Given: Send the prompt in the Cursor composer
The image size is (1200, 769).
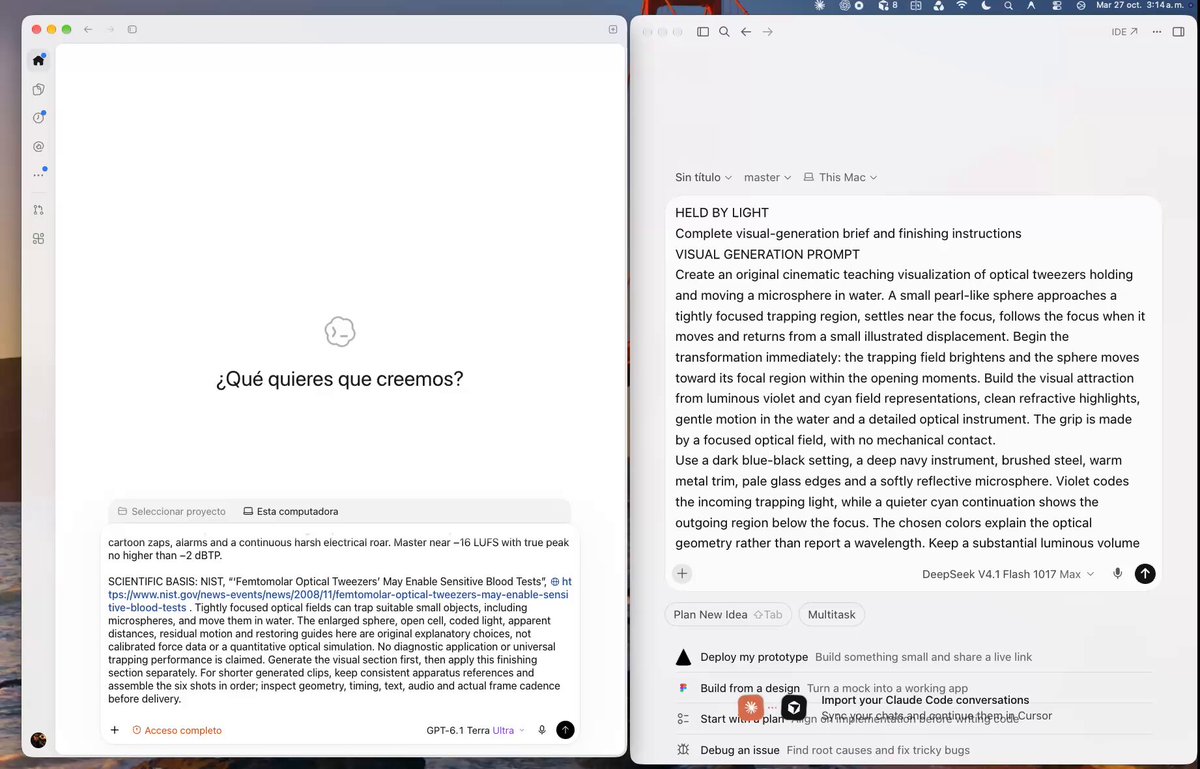Looking at the screenshot, I should 1146,574.
